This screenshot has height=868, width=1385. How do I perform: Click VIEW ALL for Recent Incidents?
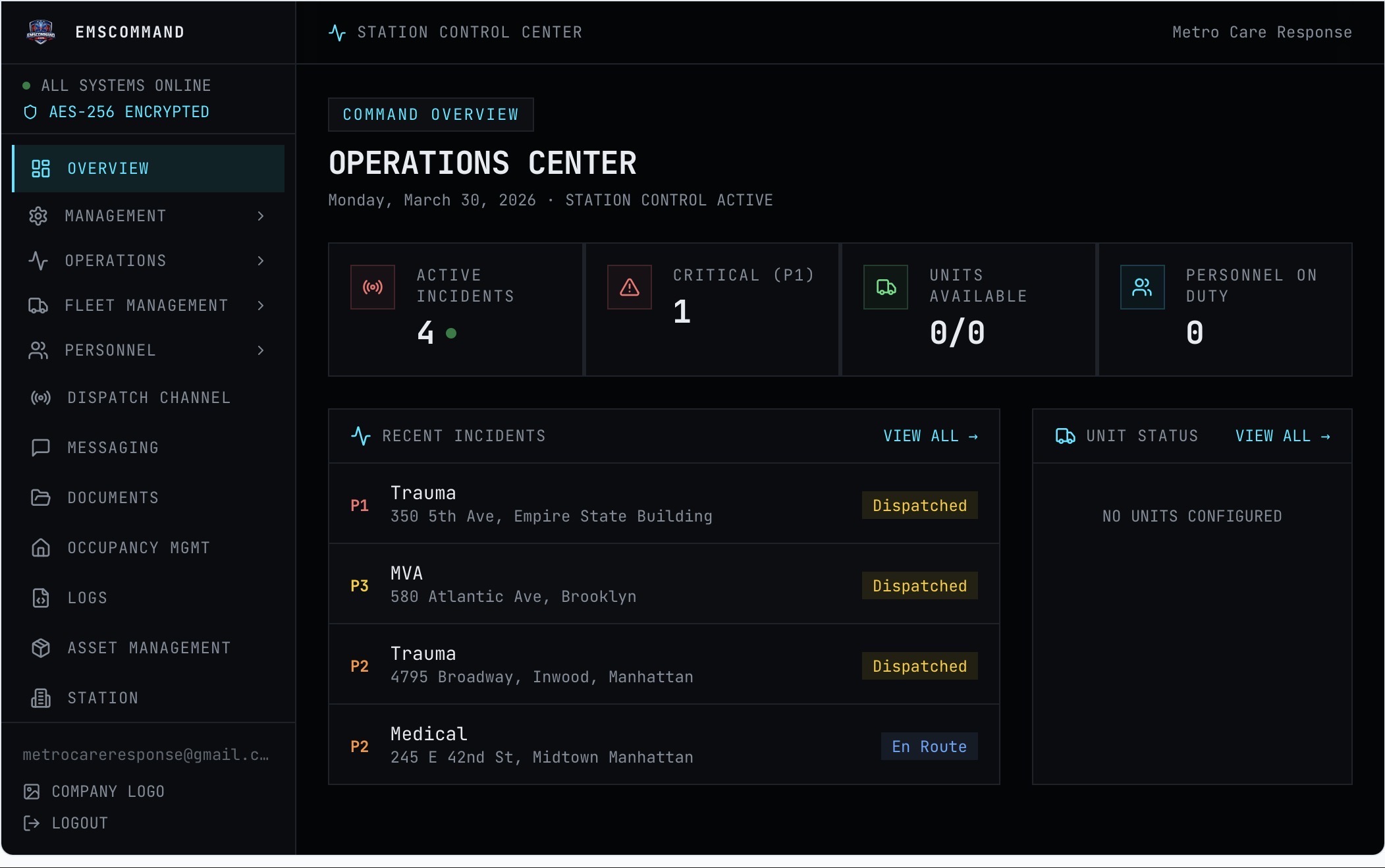931,435
